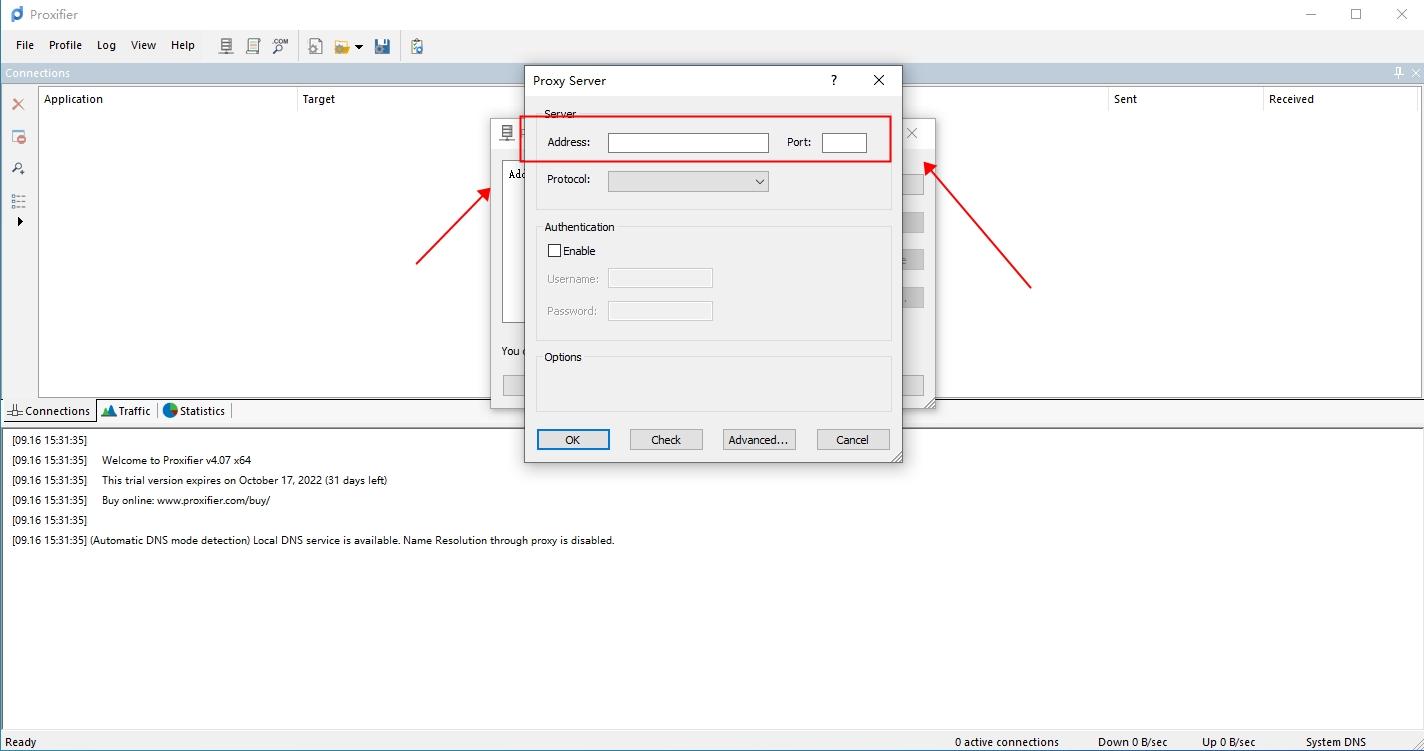Open Proxy Servers toolbar icon
This screenshot has width=1424, height=751.
pyautogui.click(x=226, y=46)
